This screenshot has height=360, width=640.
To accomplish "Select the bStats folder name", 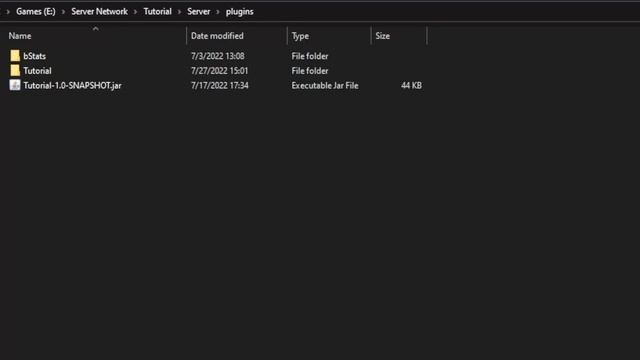I will [34, 56].
